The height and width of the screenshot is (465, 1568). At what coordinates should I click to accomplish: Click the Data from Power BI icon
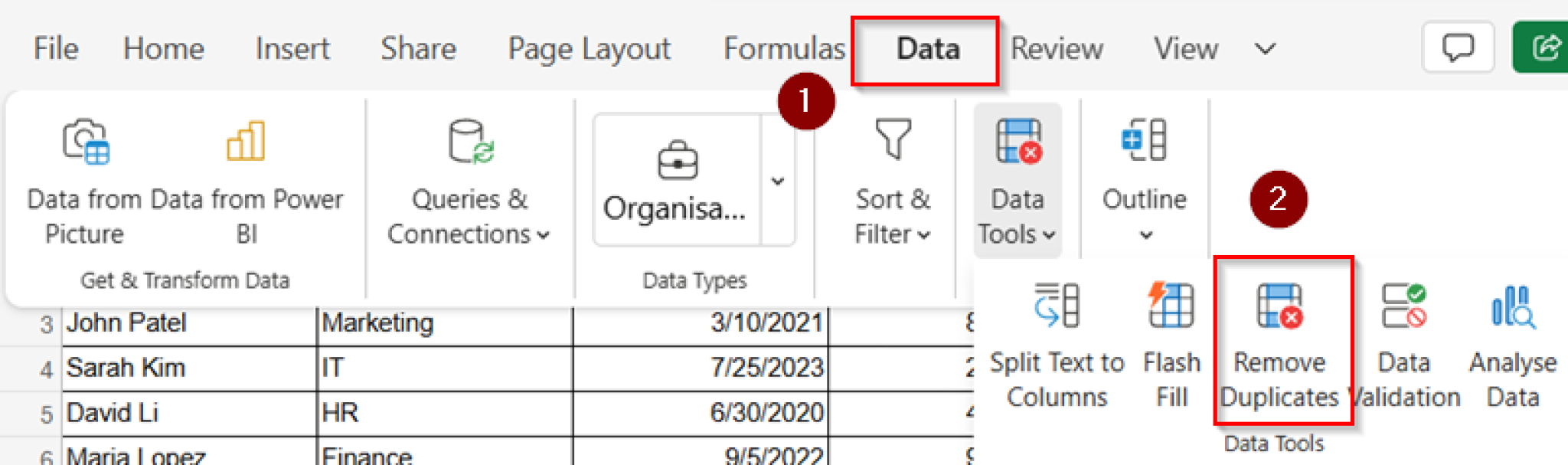(246, 142)
